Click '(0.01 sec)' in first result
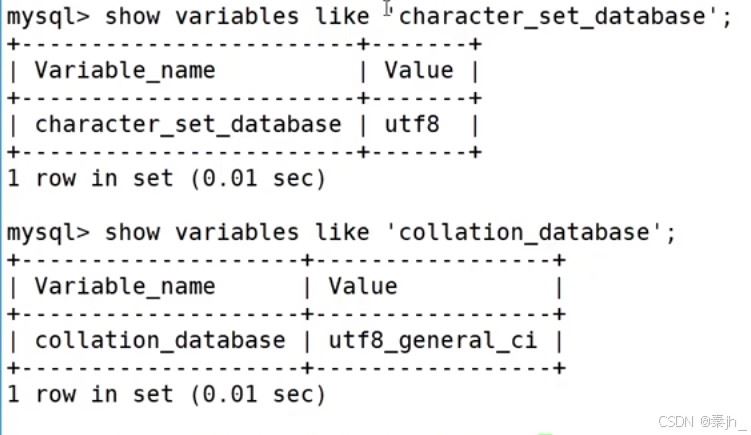Viewport: 751px width, 435px height. pyautogui.click(x=258, y=179)
